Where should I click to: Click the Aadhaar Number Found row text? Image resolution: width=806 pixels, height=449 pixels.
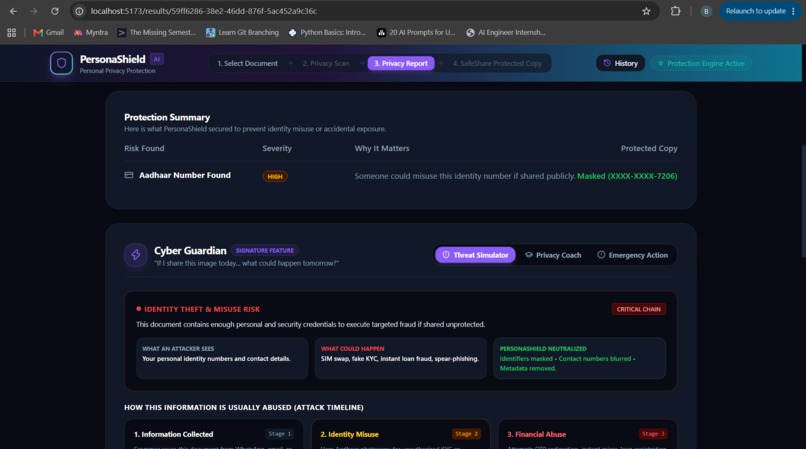tap(185, 175)
